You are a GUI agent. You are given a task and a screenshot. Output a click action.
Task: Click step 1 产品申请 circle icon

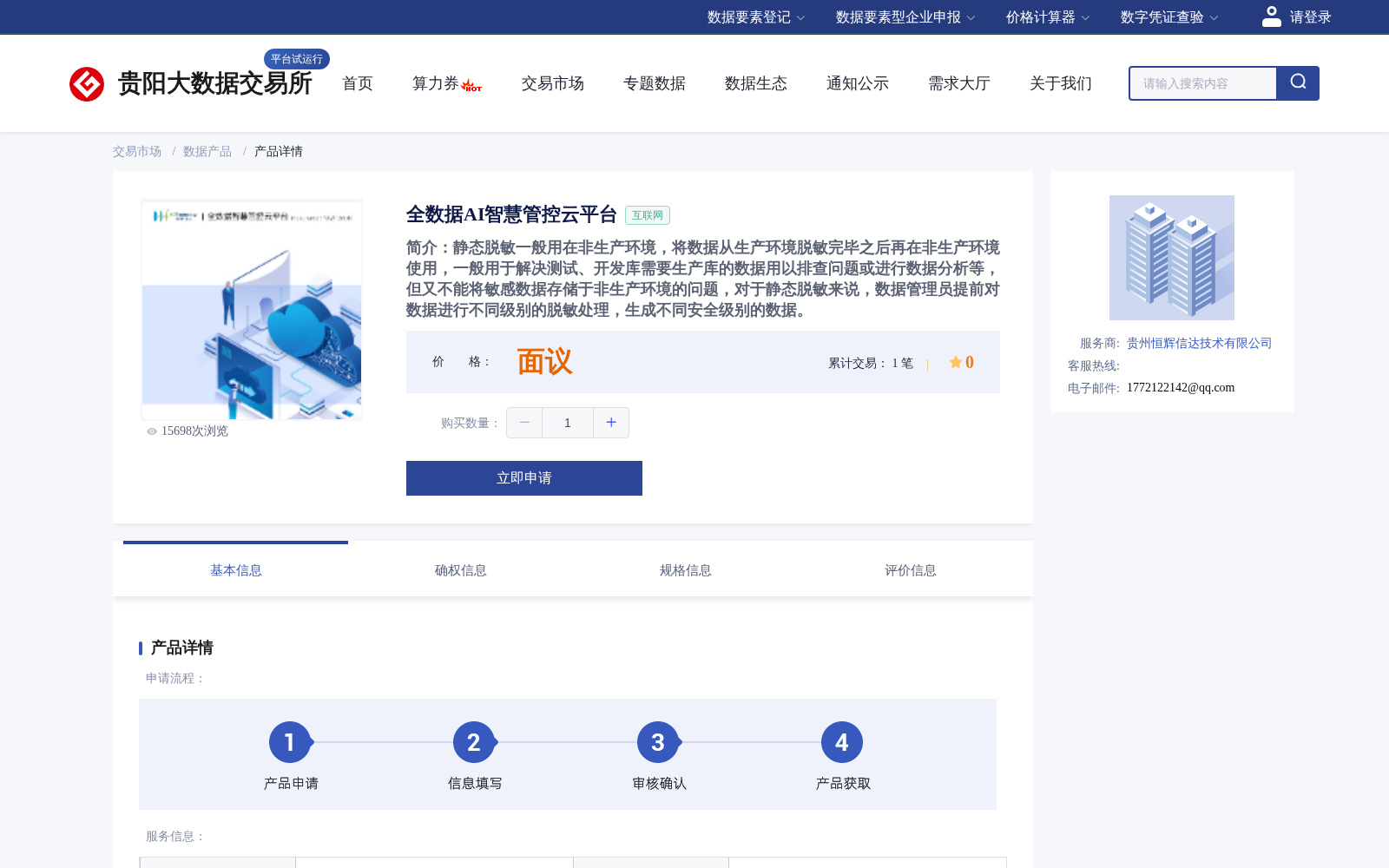pyautogui.click(x=290, y=742)
